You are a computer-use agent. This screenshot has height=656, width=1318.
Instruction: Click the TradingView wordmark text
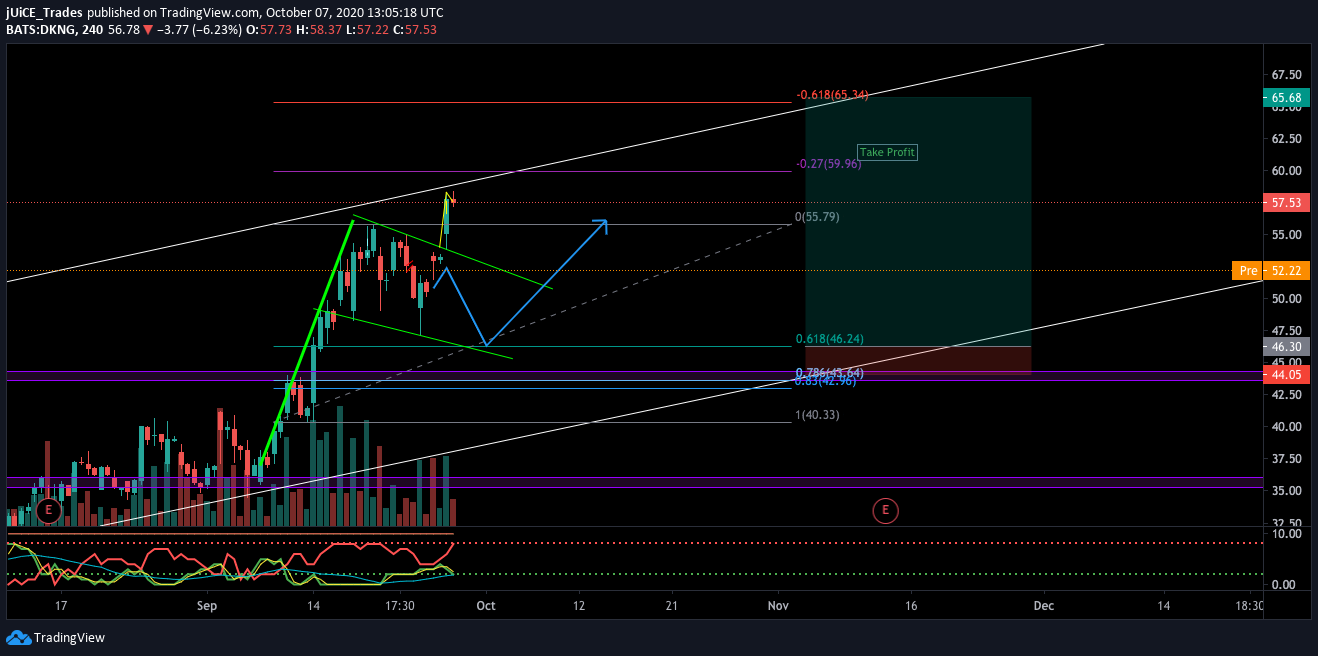click(x=69, y=638)
